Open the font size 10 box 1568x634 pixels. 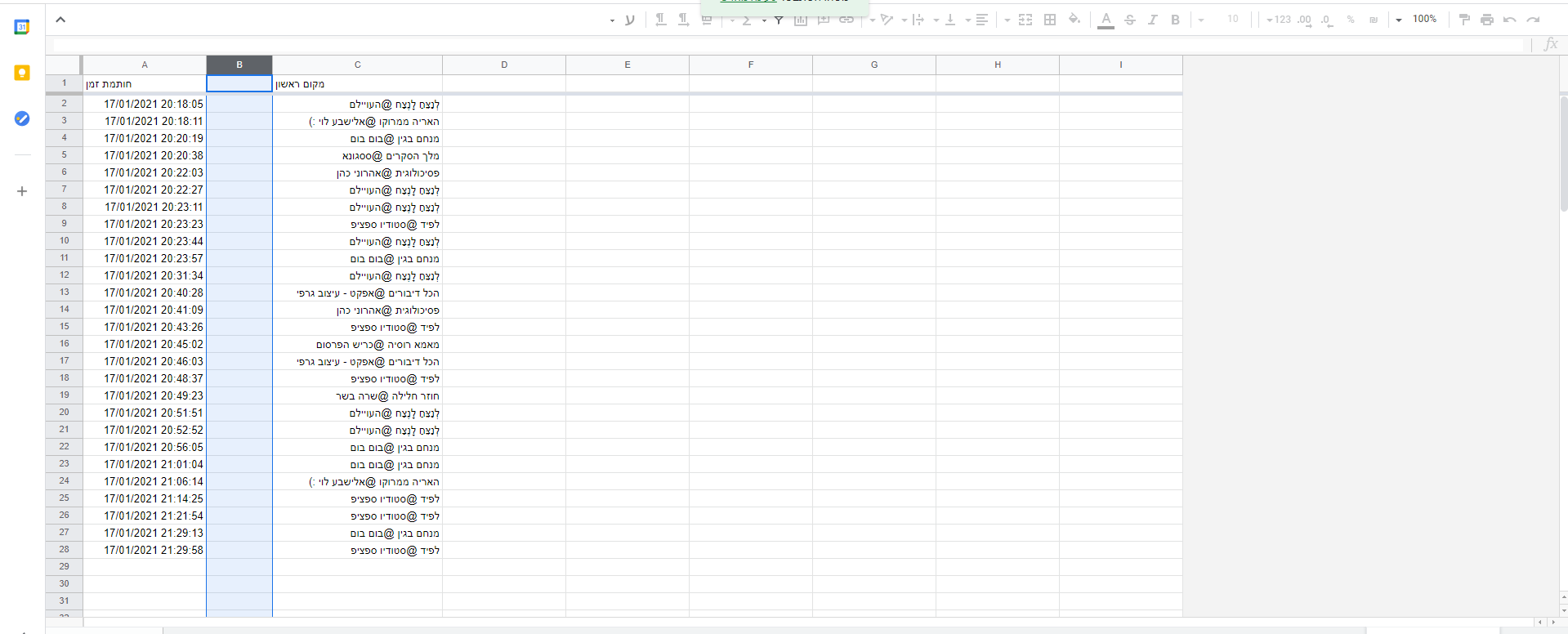click(1233, 20)
